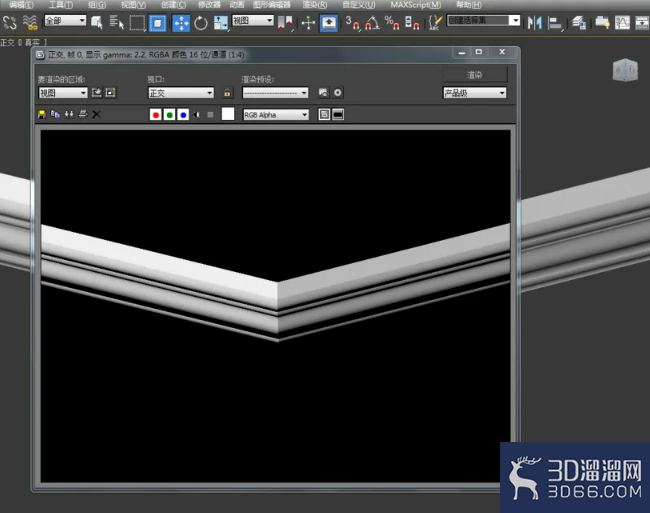Open the Schematic View icon
This screenshot has height=513, width=650.
coord(642,23)
